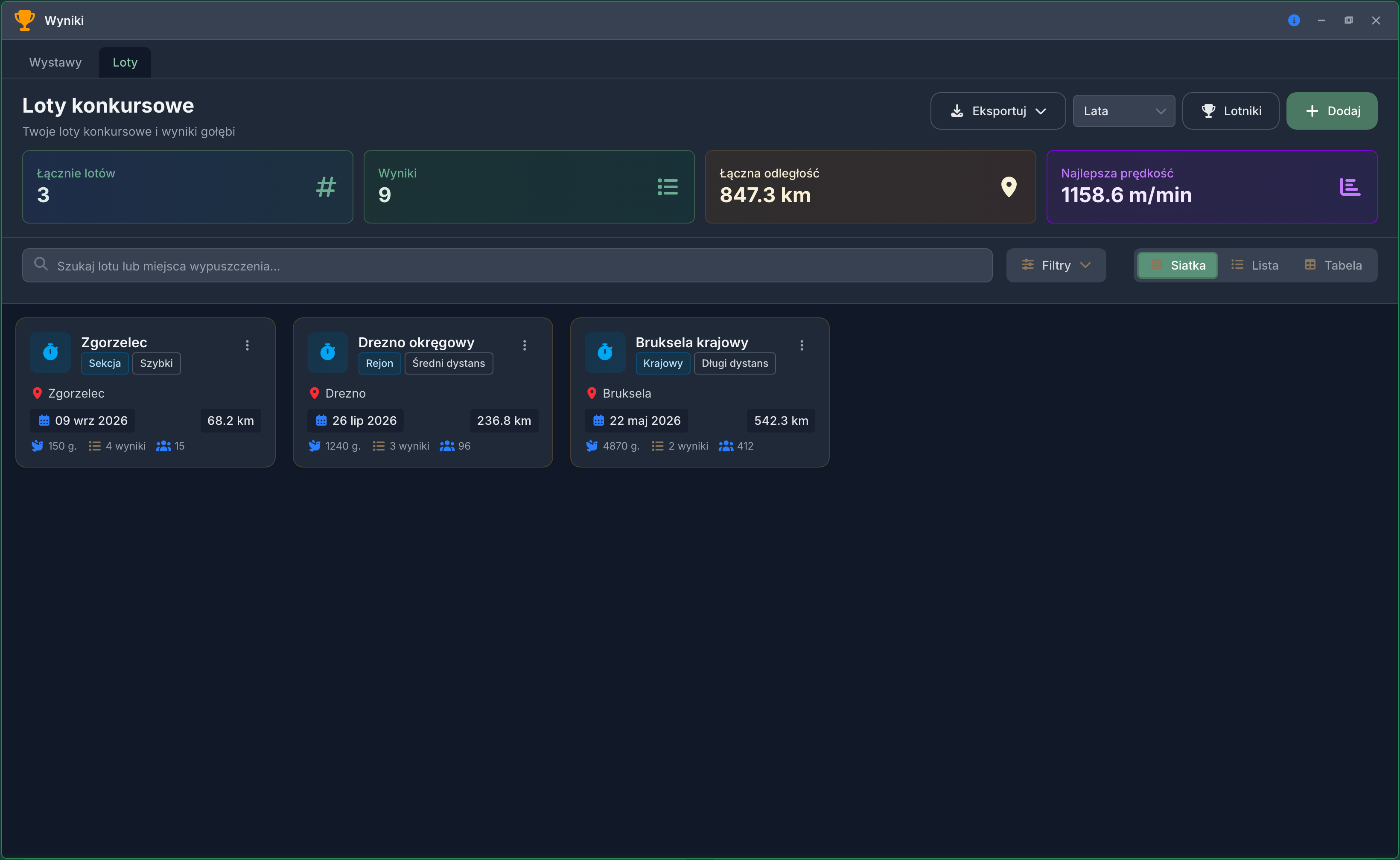Expand the Eksportuj dropdown
This screenshot has width=1400, height=860.
[x=997, y=111]
